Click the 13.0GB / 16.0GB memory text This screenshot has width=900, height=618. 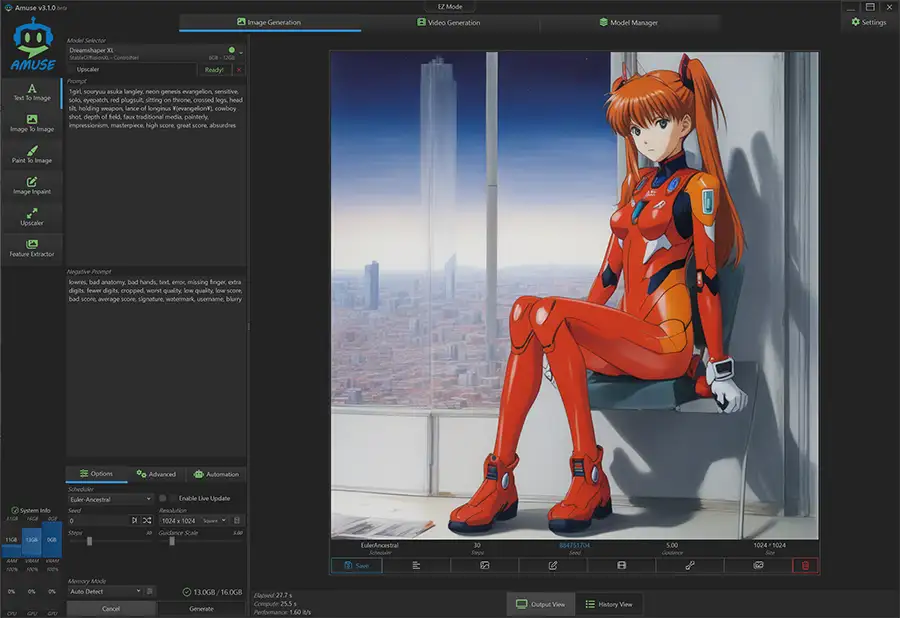point(218,592)
